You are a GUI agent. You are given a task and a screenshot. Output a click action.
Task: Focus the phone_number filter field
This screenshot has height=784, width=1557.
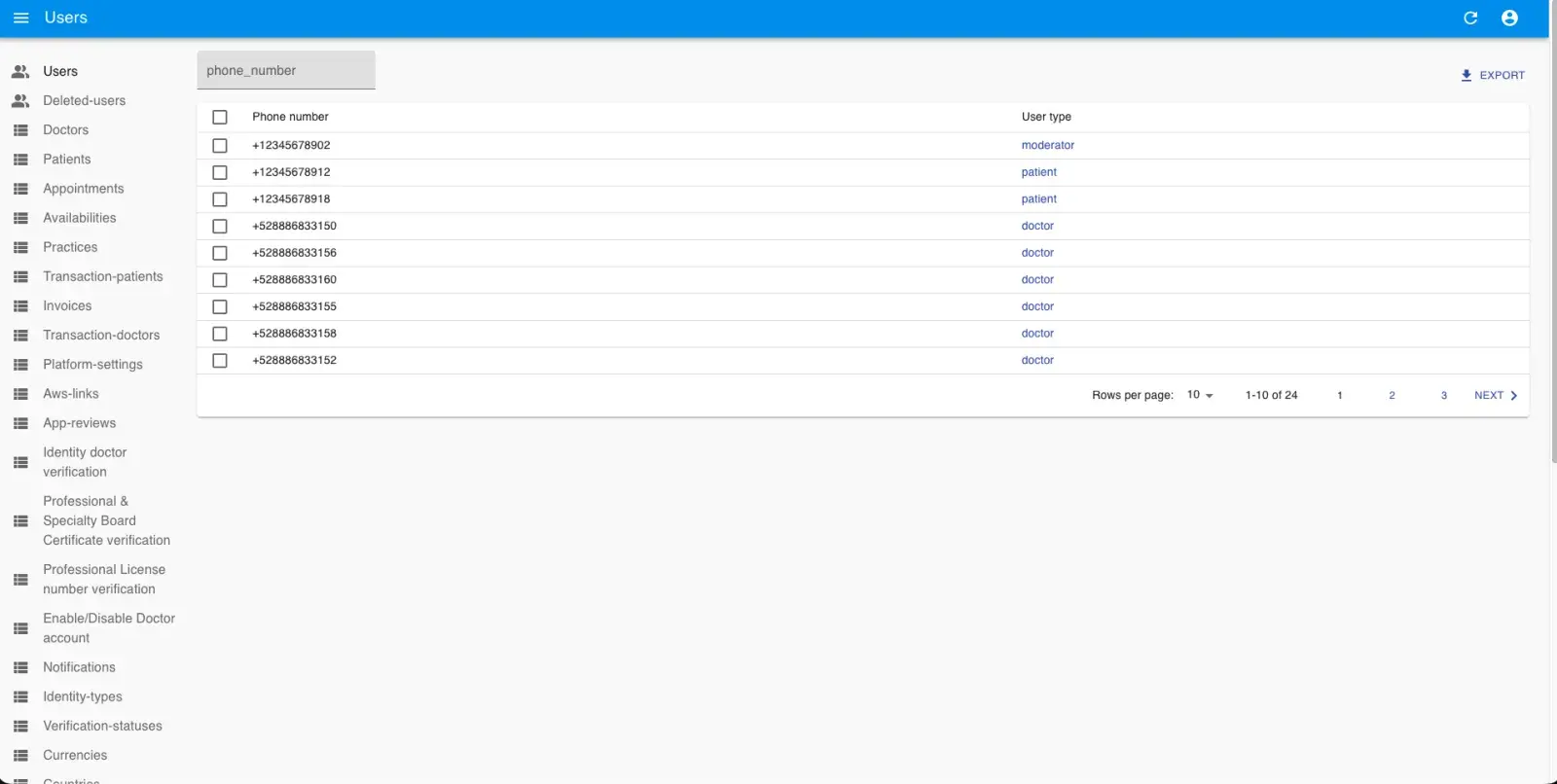pos(286,70)
